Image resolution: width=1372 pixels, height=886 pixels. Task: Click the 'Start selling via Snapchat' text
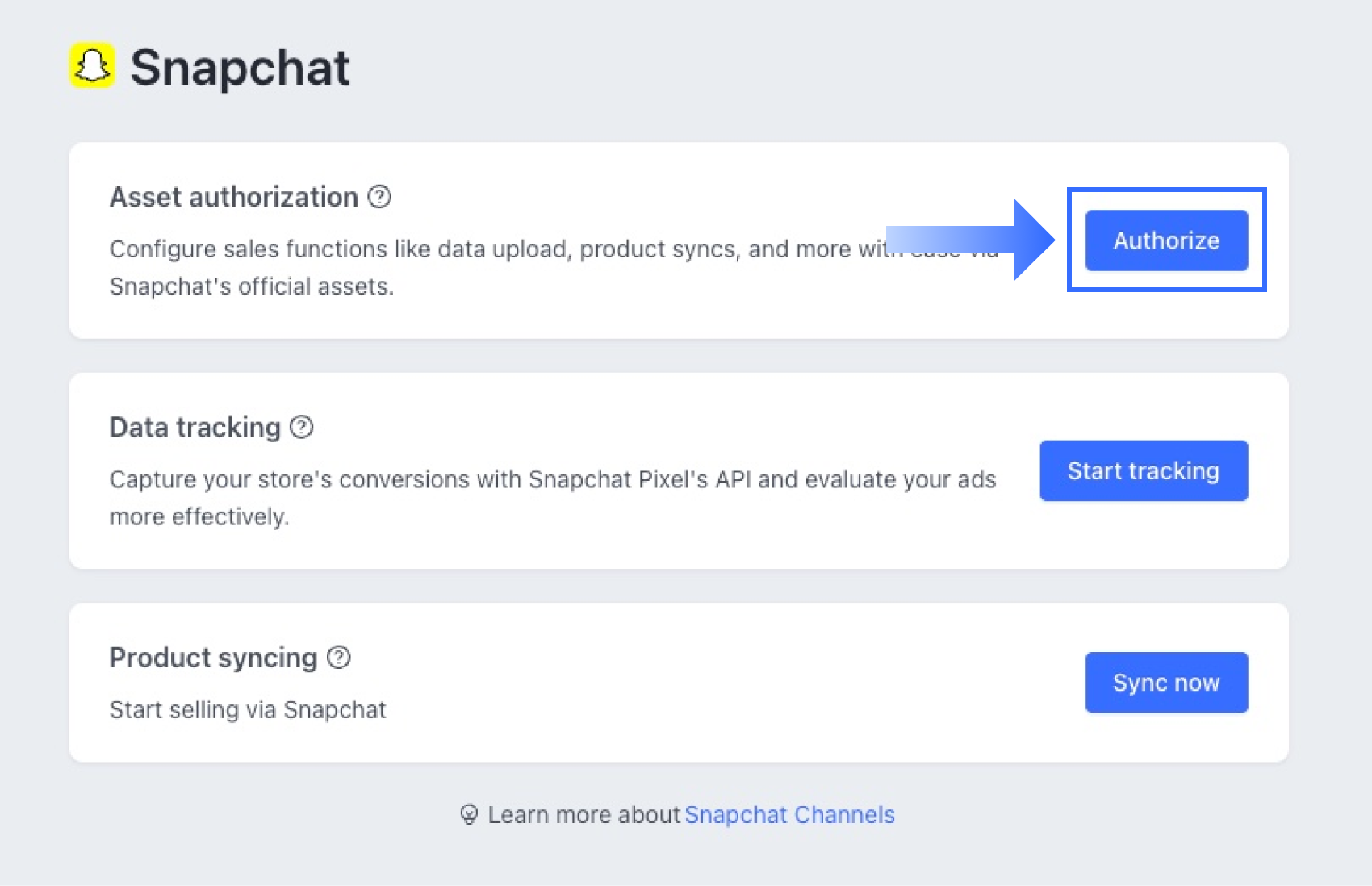tap(248, 710)
